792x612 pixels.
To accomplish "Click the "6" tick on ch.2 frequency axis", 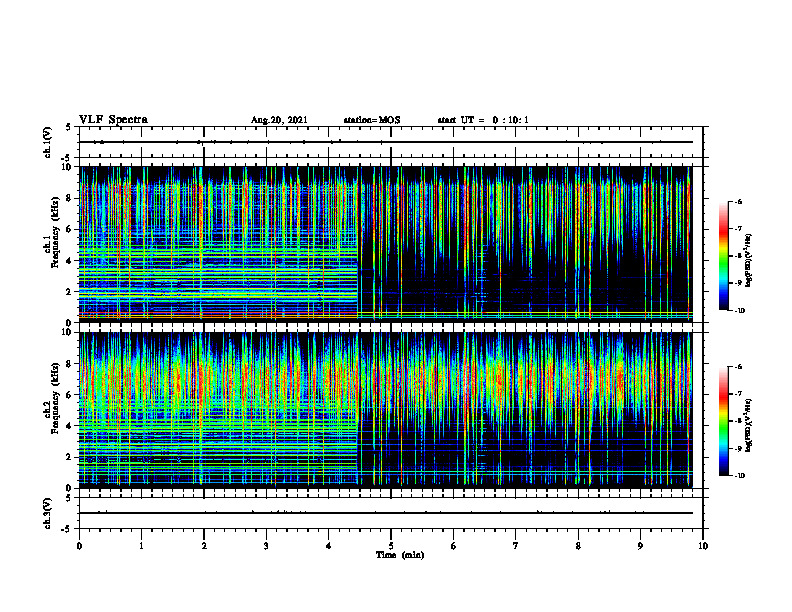I will click(x=69, y=395).
